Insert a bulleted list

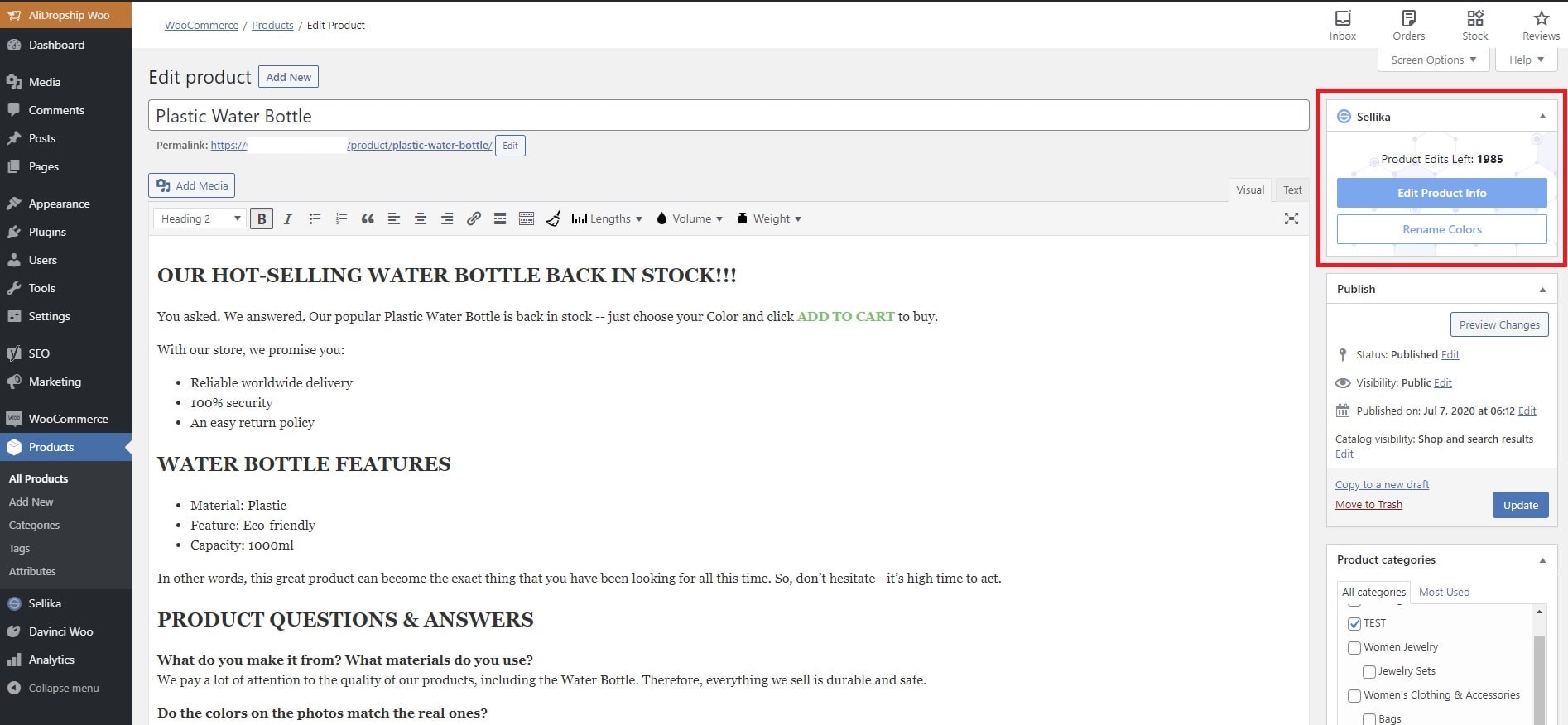(x=315, y=219)
